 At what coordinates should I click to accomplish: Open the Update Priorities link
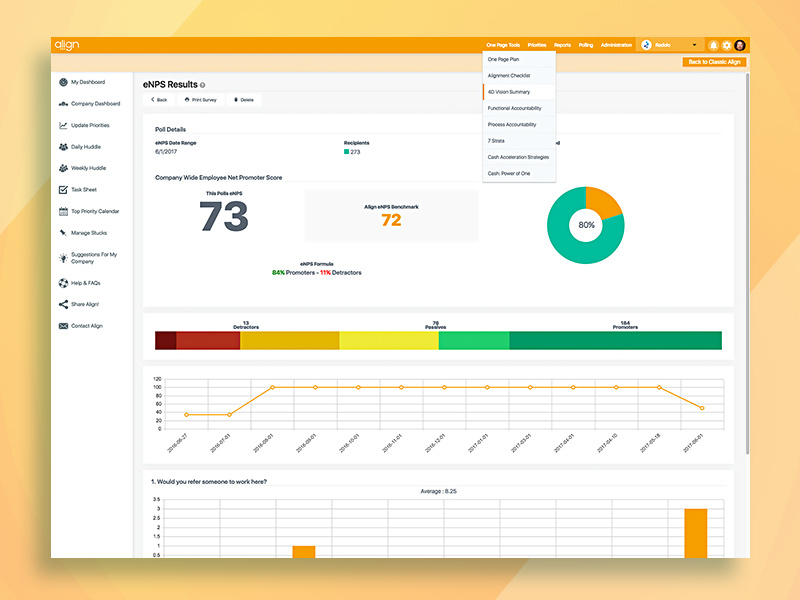90,126
